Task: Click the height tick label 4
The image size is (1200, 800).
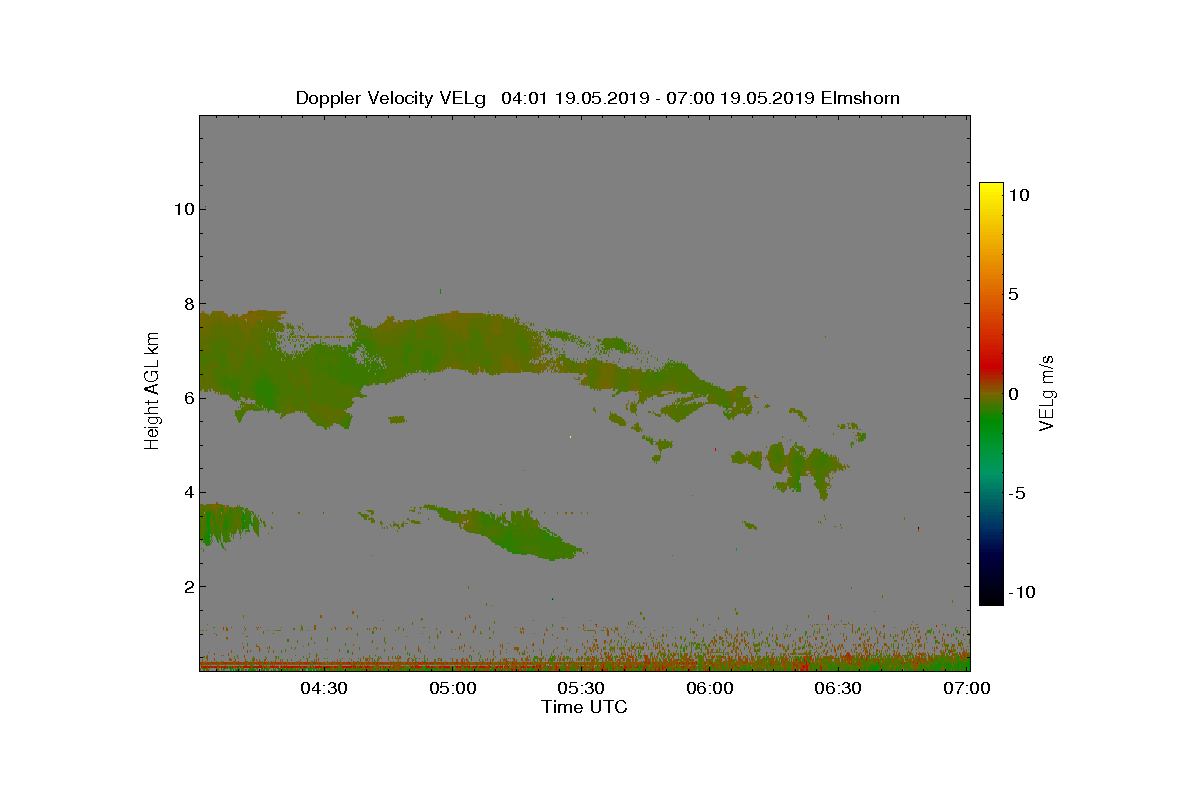Action: (x=187, y=492)
